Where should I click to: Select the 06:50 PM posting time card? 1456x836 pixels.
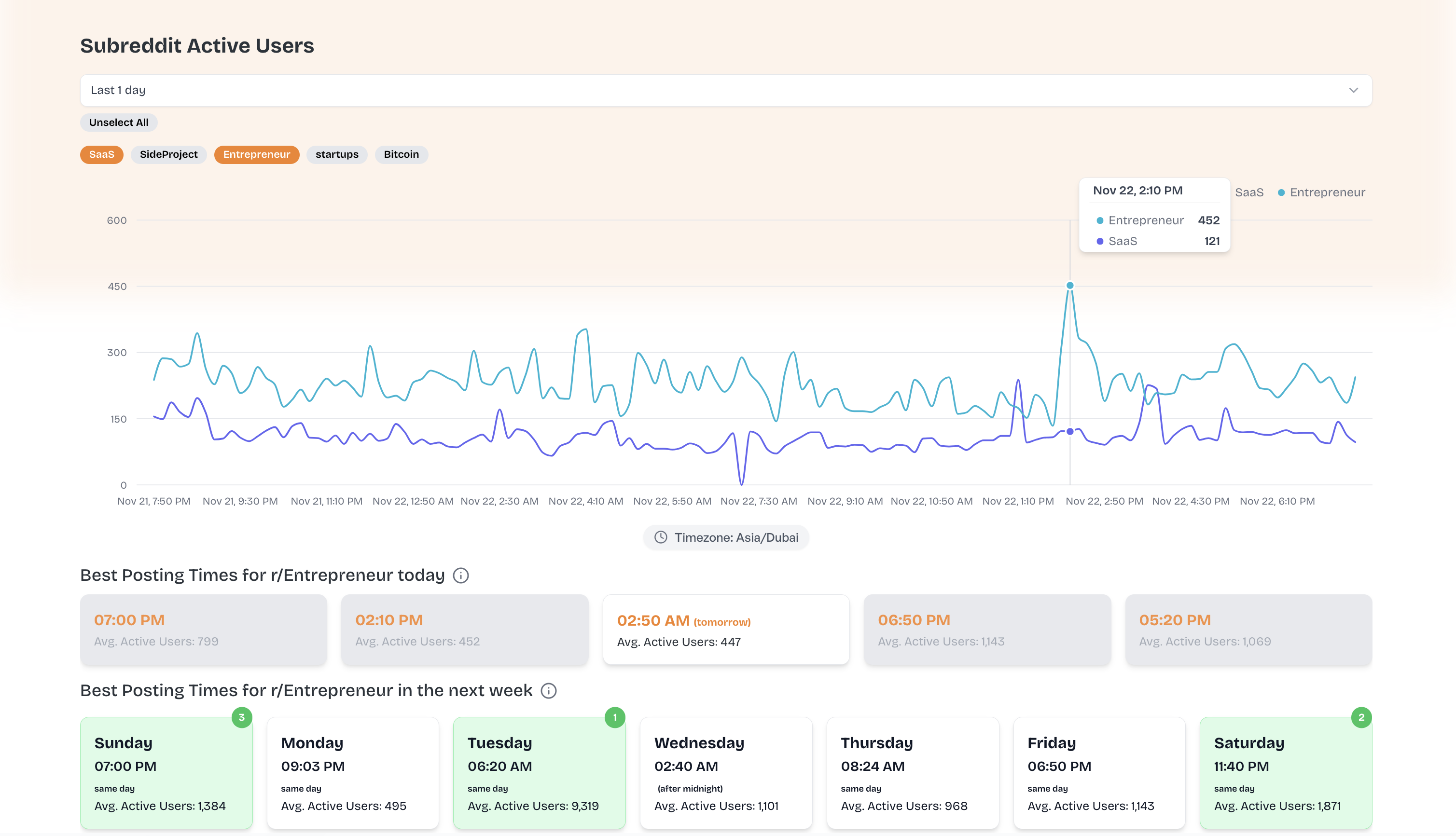[x=987, y=630]
